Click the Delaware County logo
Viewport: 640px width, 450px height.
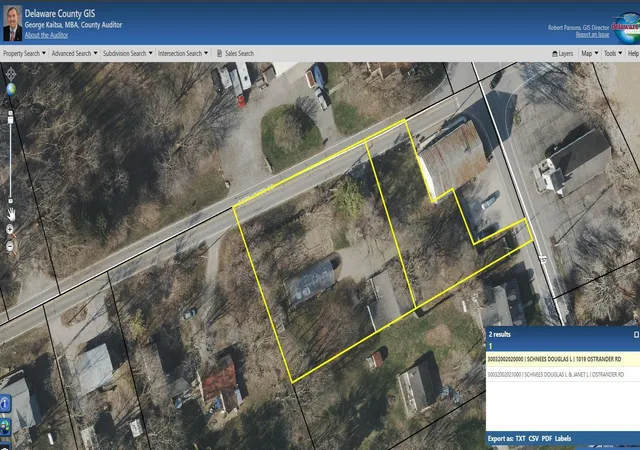(x=626, y=27)
